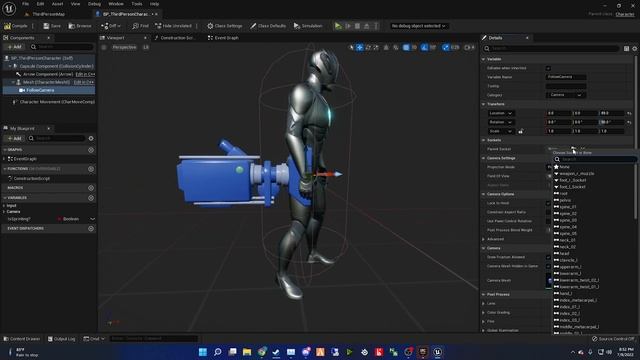The height and width of the screenshot is (360, 640).
Task: Open Details panel settings gear
Action: pos(635,49)
